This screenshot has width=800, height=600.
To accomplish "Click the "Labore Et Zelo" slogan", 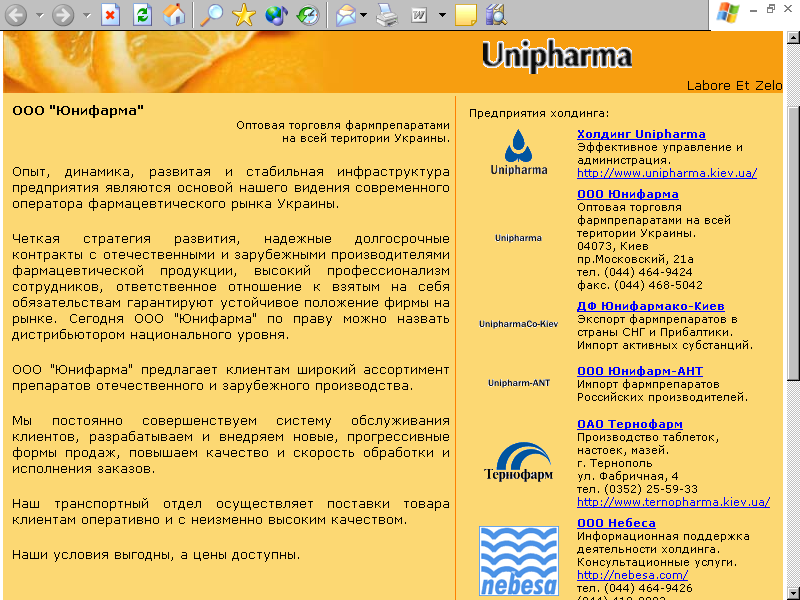I will [734, 85].
